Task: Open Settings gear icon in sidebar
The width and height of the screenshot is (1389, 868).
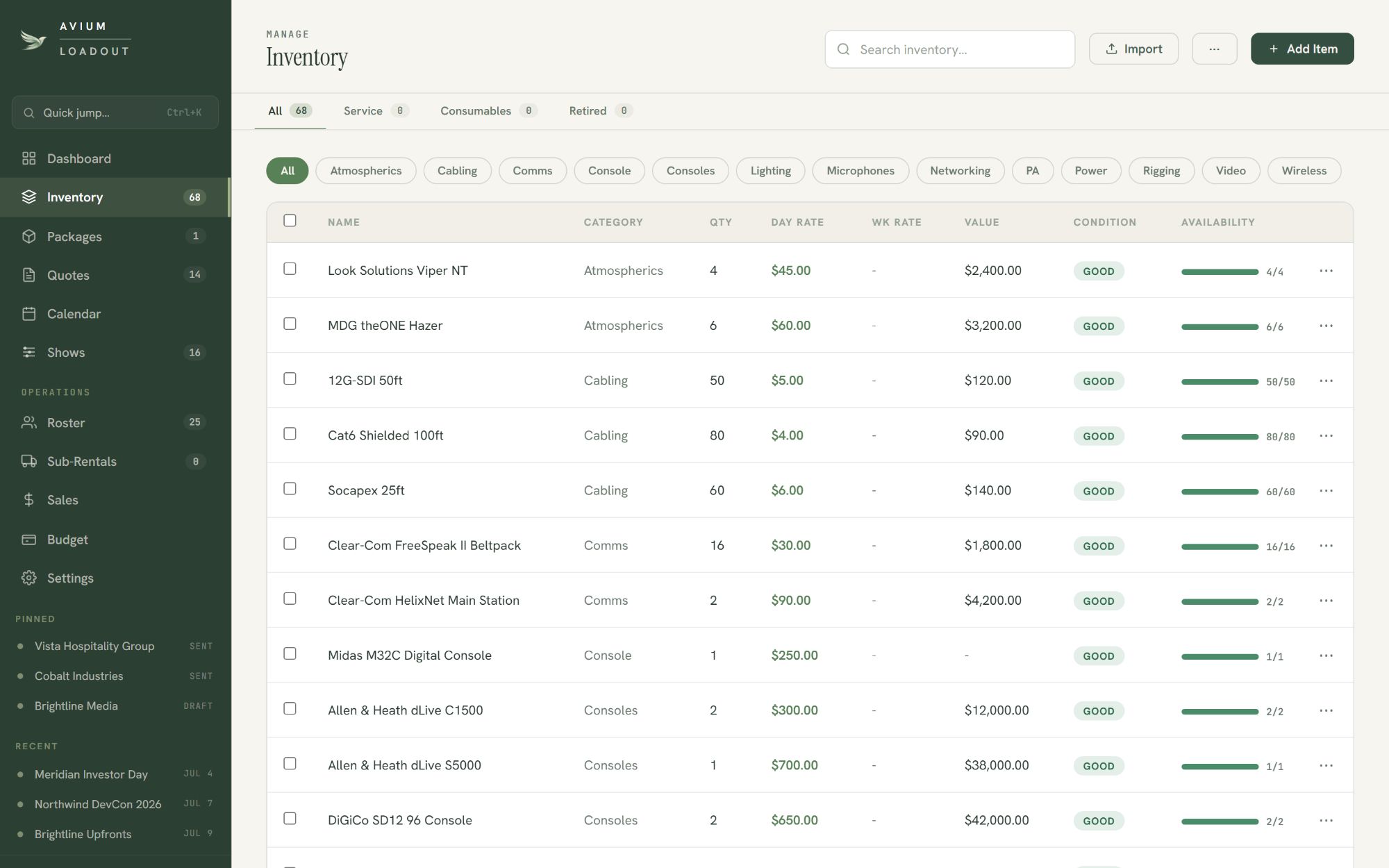Action: click(x=28, y=578)
